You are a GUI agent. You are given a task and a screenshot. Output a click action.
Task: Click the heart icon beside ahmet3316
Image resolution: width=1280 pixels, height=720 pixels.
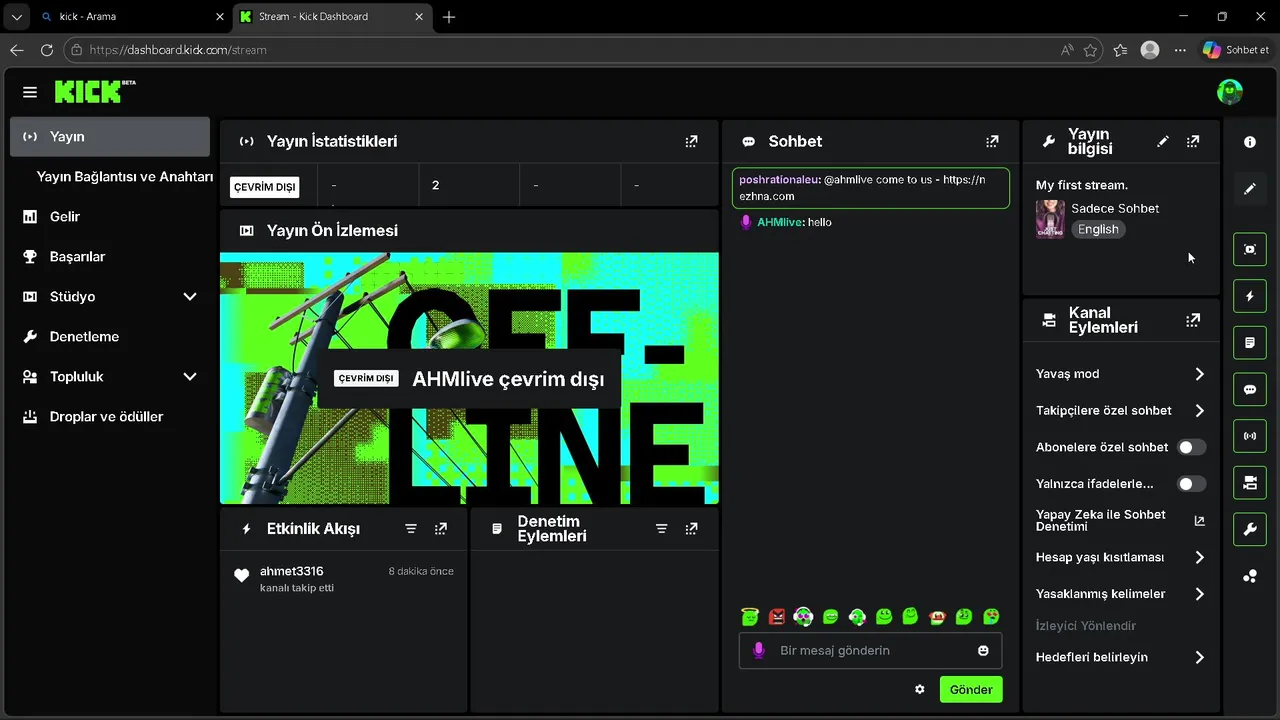coord(241,575)
